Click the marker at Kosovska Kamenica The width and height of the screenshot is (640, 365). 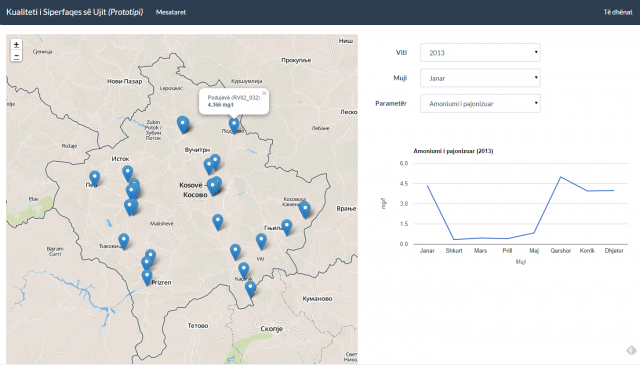[304, 210]
